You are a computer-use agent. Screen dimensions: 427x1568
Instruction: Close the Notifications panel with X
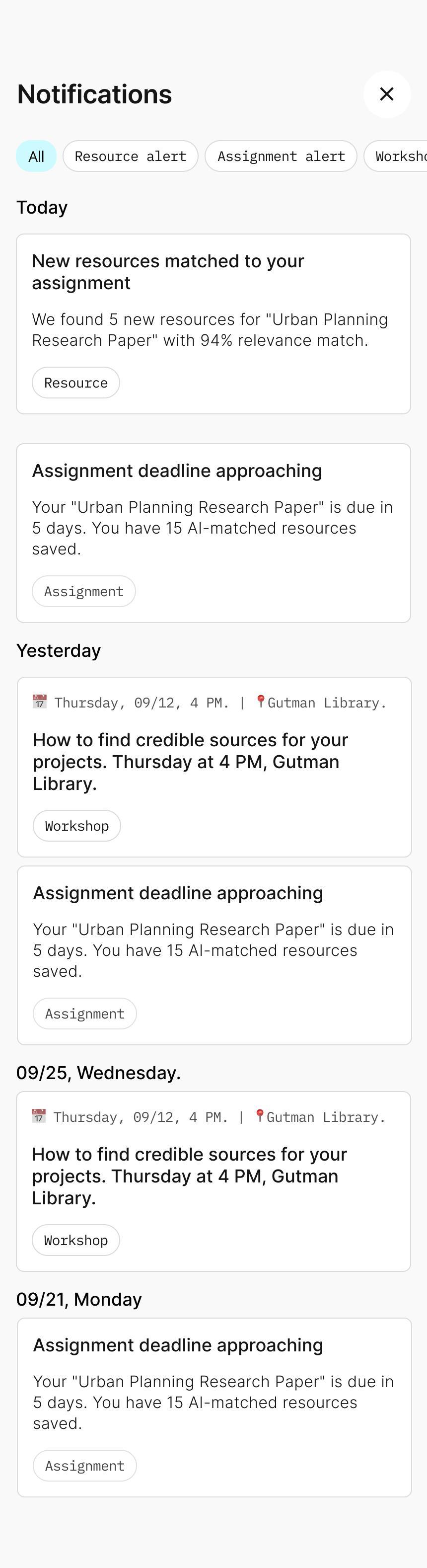pyautogui.click(x=387, y=94)
